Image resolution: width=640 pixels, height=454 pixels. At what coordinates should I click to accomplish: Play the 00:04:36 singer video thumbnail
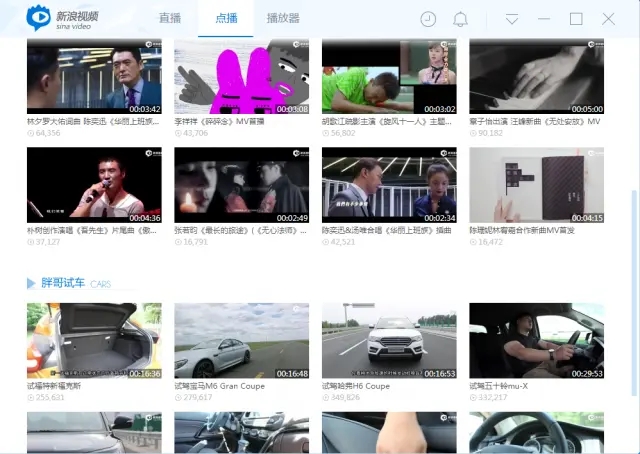[94, 185]
